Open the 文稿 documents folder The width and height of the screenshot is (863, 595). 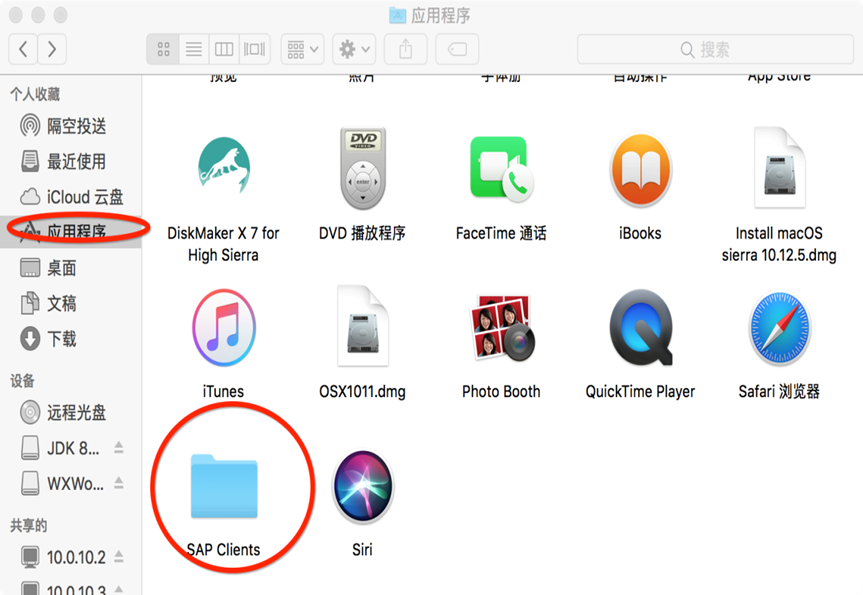coord(70,303)
